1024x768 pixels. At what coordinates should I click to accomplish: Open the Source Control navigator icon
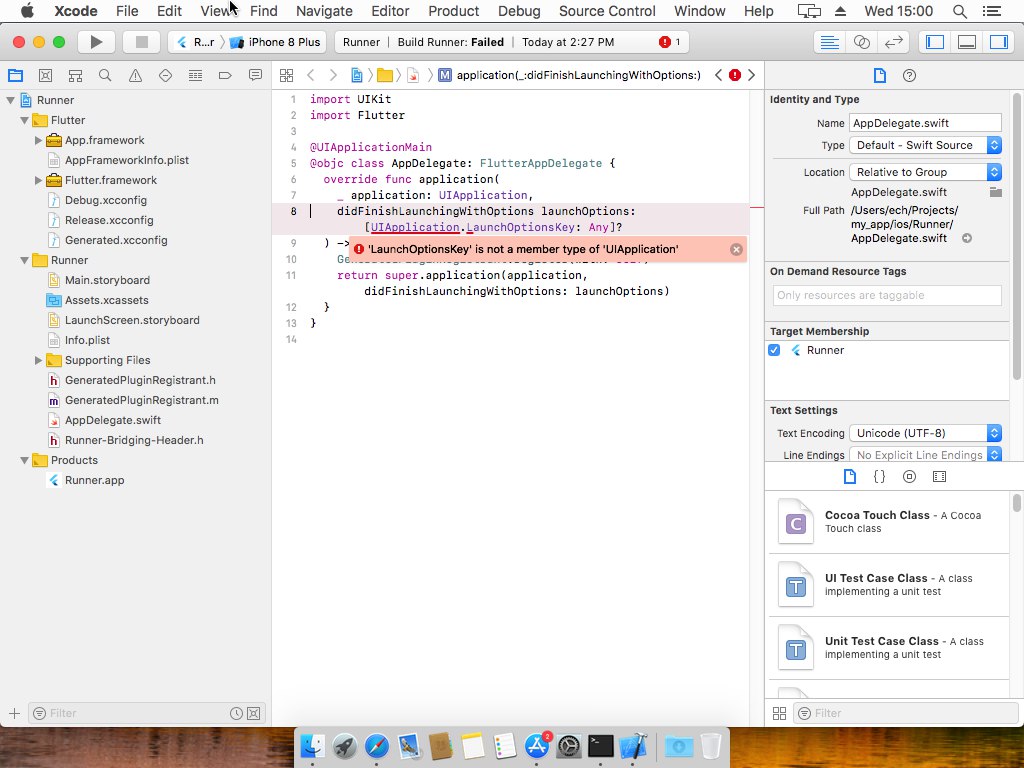coord(45,75)
